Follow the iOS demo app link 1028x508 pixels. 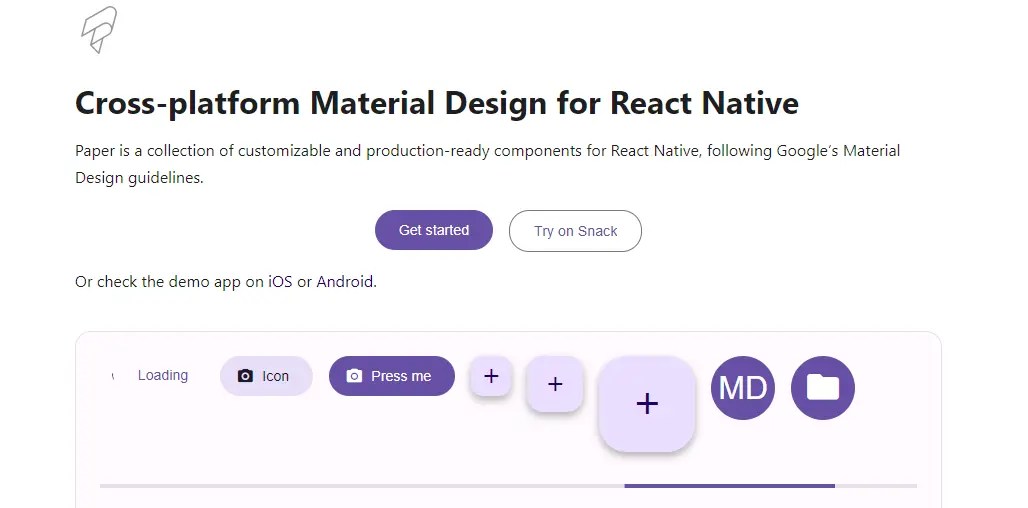[280, 282]
